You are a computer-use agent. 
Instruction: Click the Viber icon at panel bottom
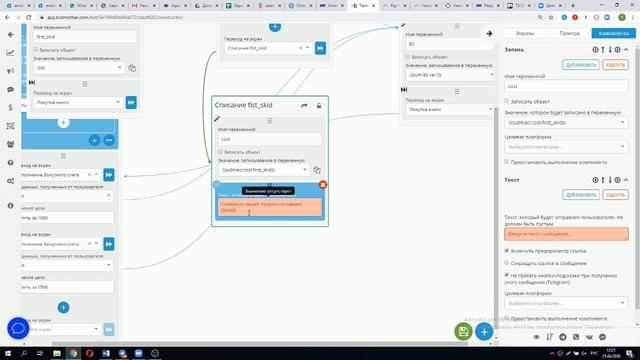click(576, 337)
